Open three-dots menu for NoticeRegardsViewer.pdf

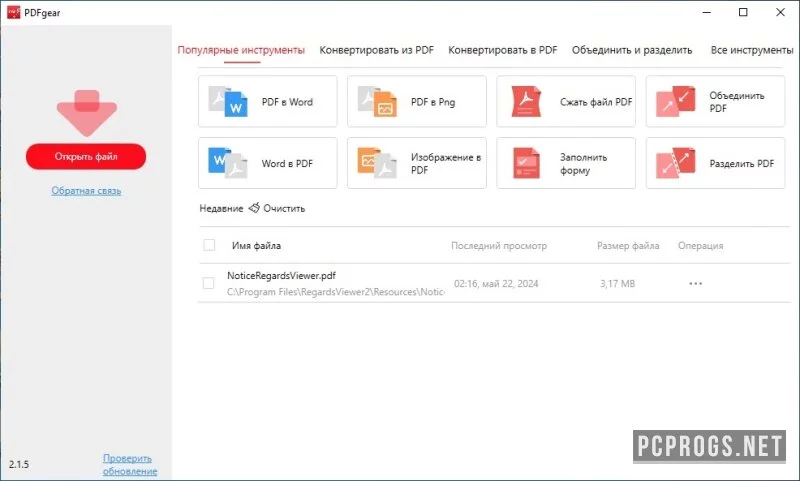(x=695, y=284)
